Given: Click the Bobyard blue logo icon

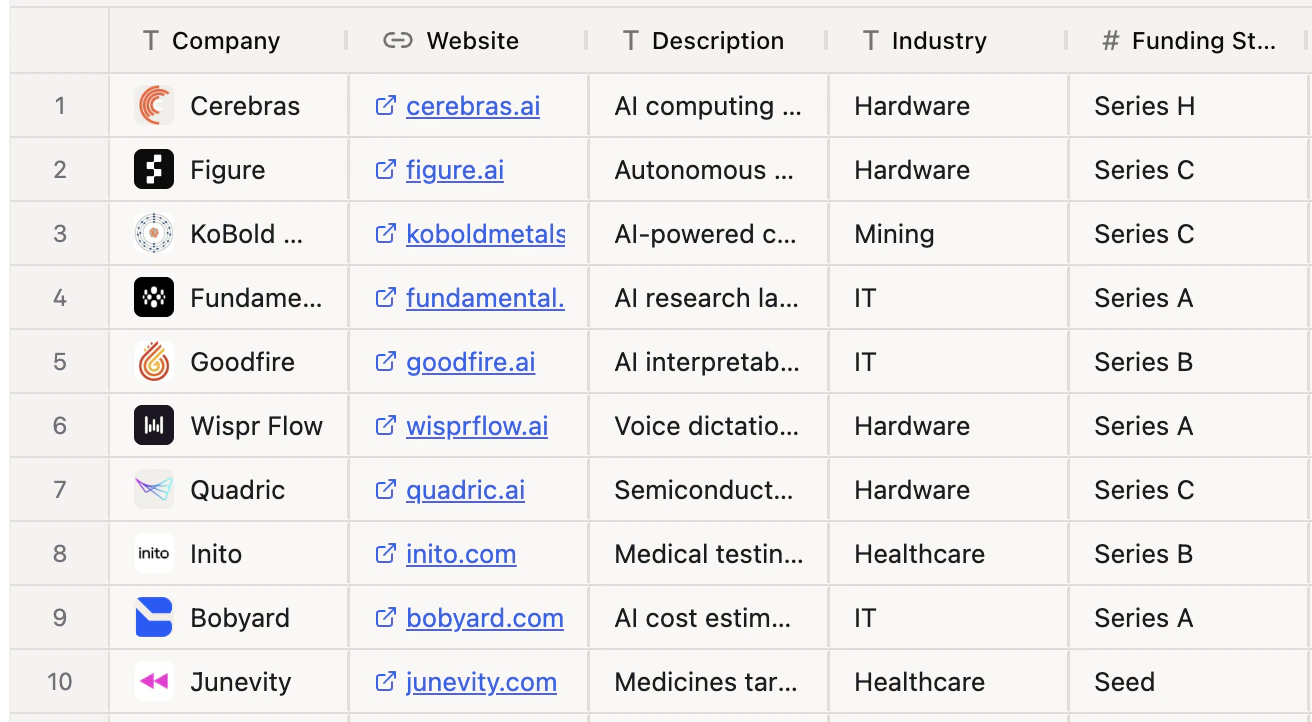Looking at the screenshot, I should tap(152, 617).
